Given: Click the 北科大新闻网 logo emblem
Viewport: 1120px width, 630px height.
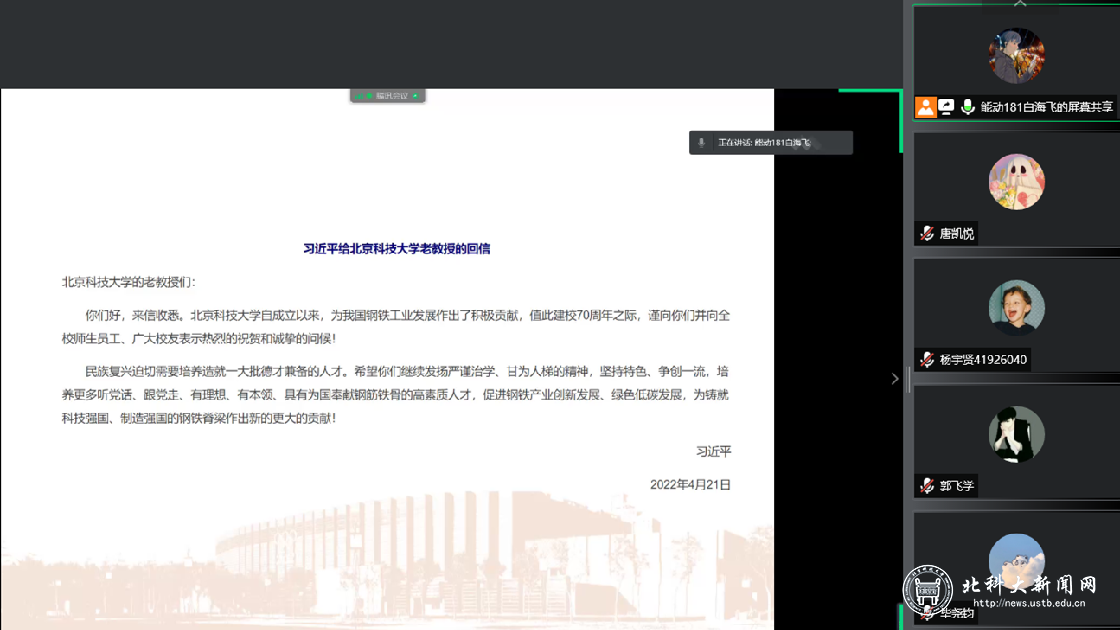Looking at the screenshot, I should pos(927,590).
